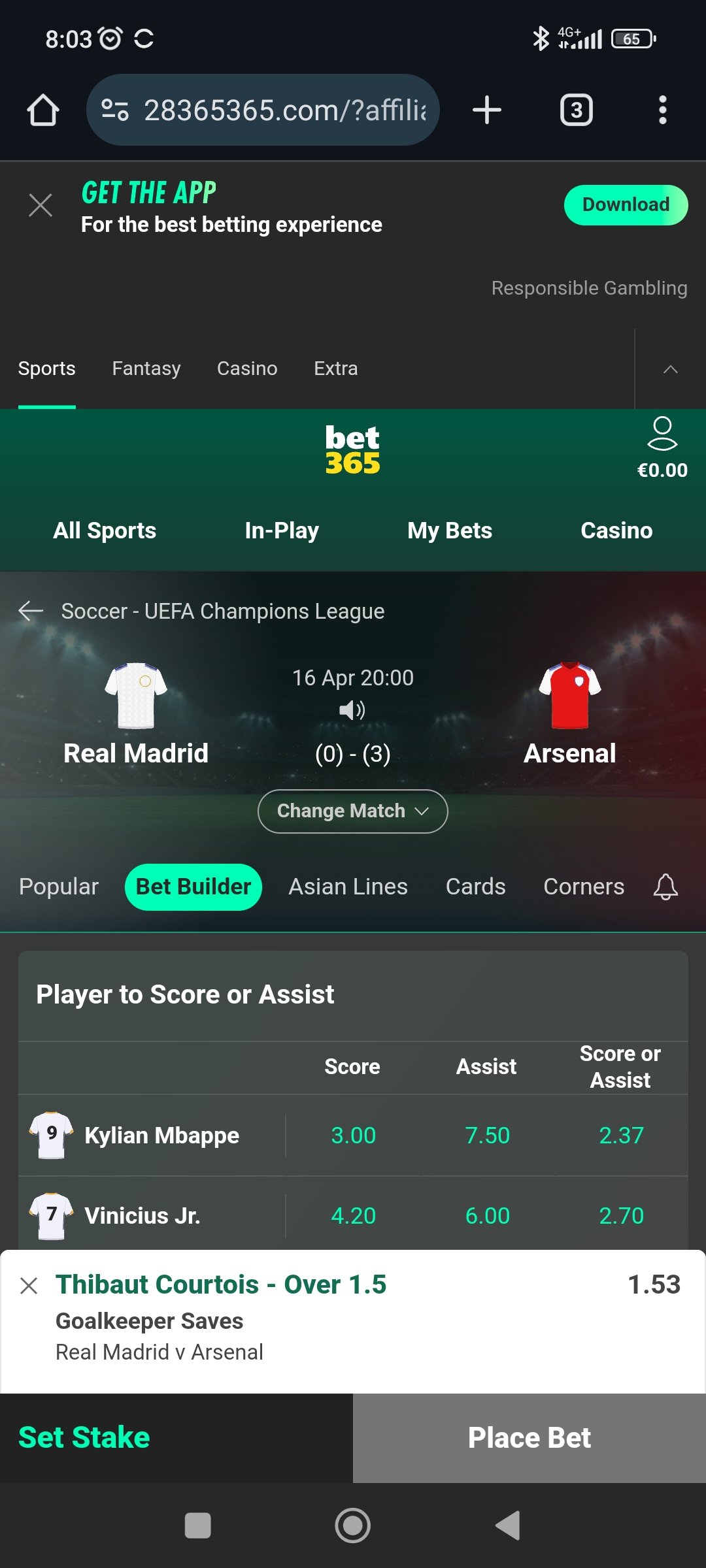The width and height of the screenshot is (706, 1568).
Task: Open the Responsible Gambling link
Action: point(589,288)
